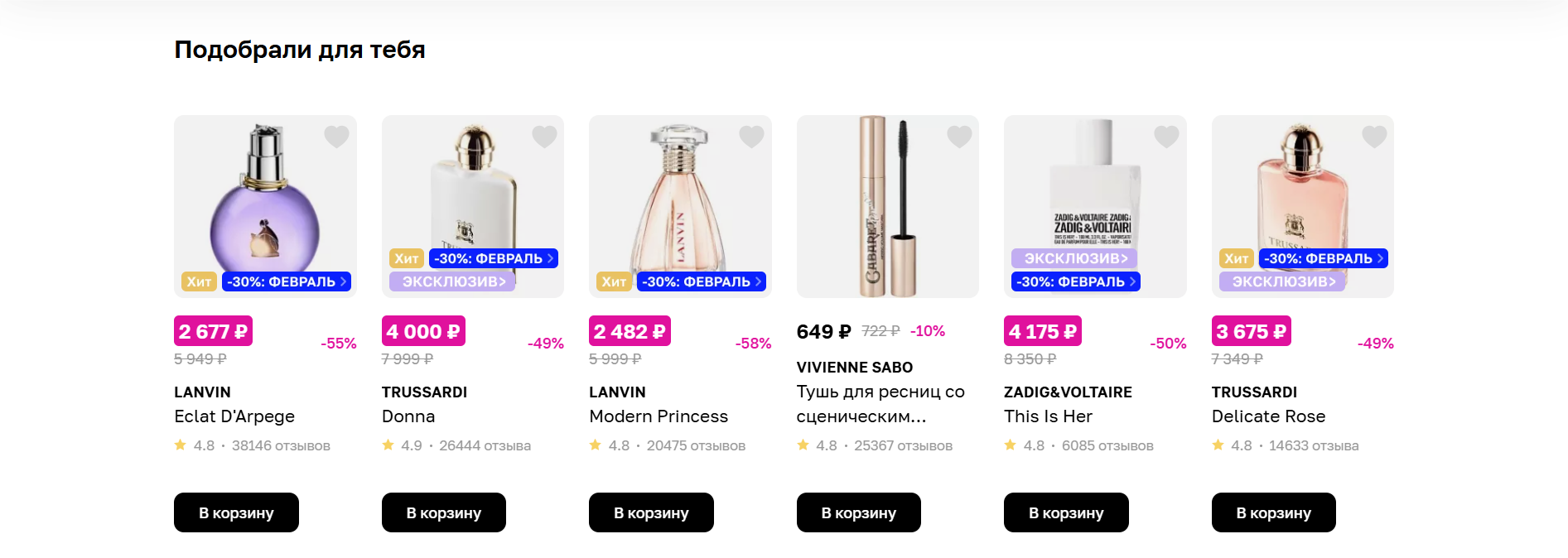
Task: Put Trussardi Delicate Rose in the cart
Action: (x=1273, y=513)
